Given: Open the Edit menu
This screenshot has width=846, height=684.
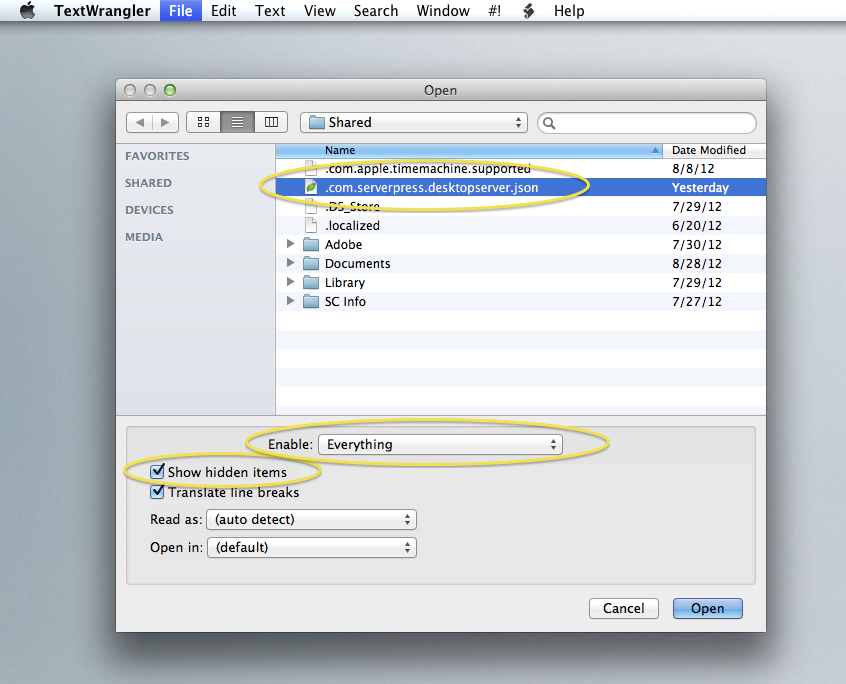Looking at the screenshot, I should click(223, 11).
